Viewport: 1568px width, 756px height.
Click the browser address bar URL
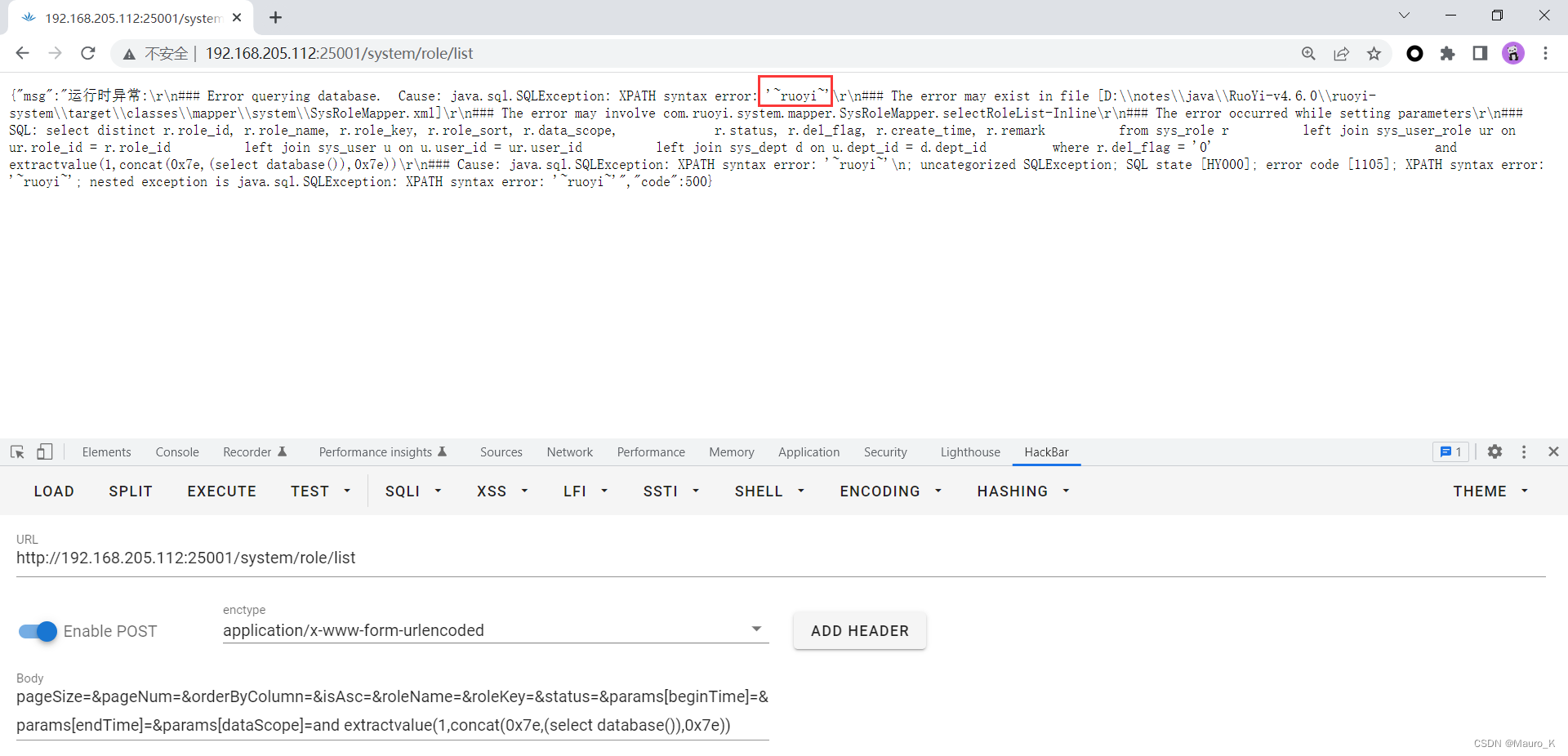pos(339,53)
